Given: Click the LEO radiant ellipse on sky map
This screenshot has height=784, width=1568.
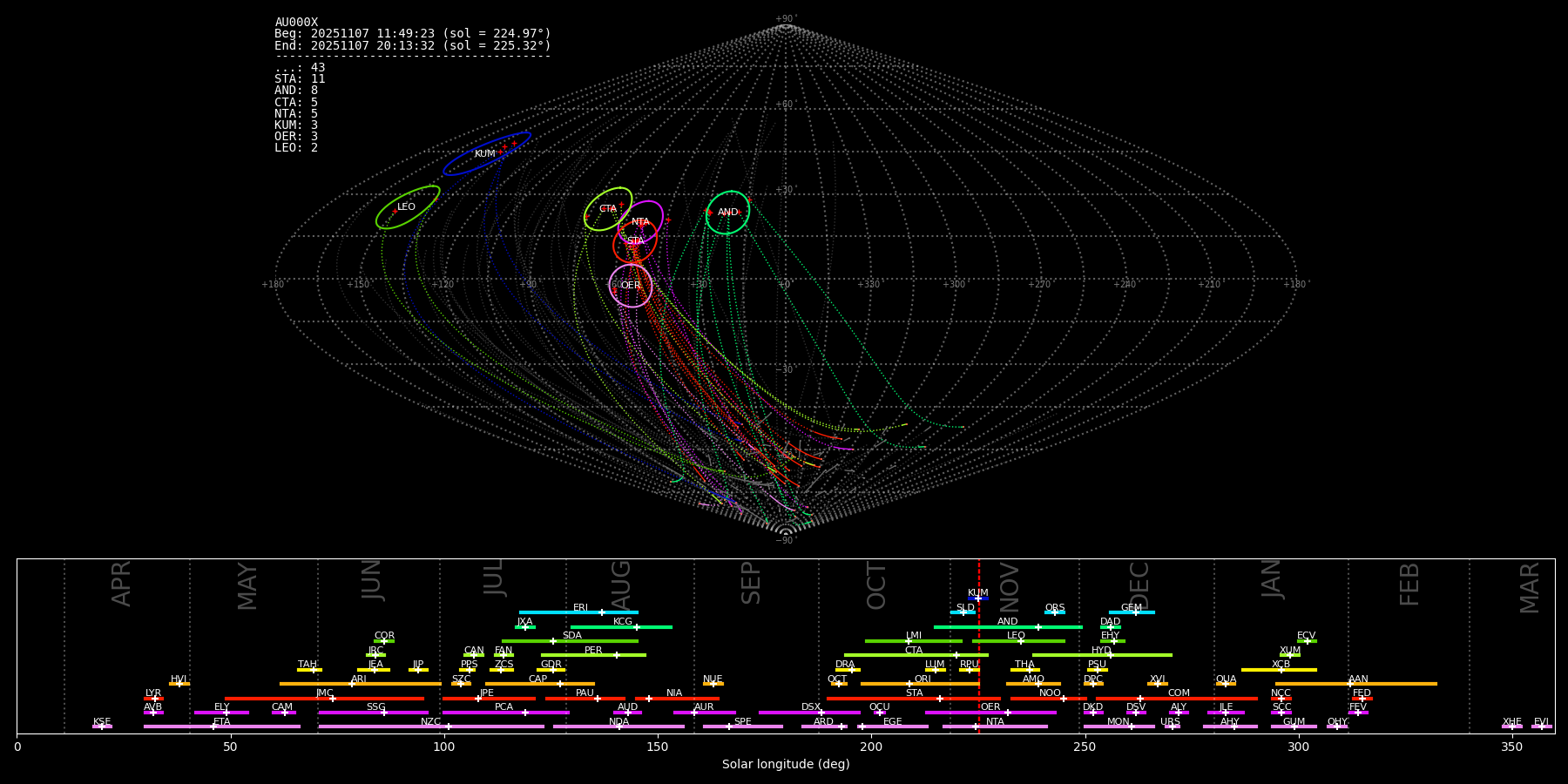Looking at the screenshot, I should (x=408, y=207).
